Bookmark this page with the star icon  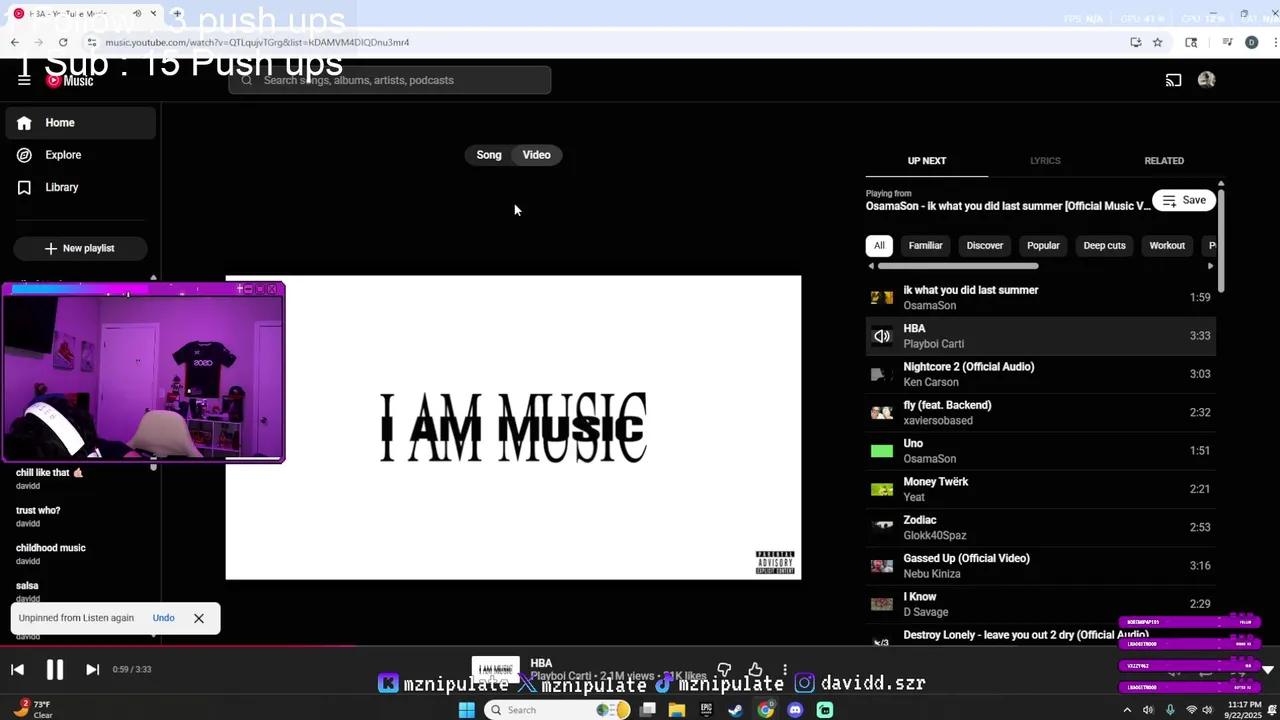(x=1157, y=42)
